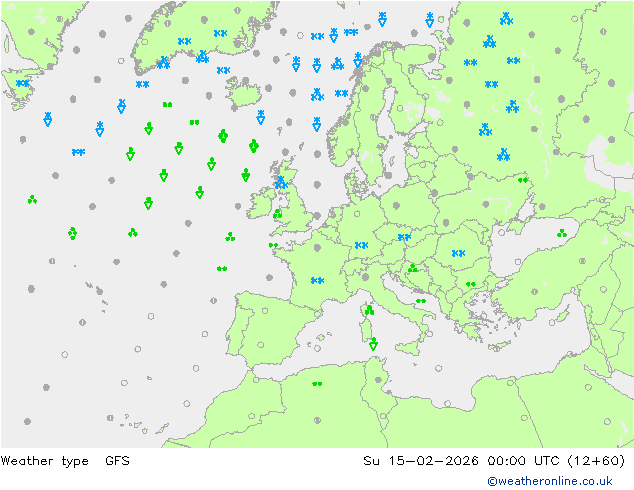Select the green rain symbol over Wales
This screenshot has height=490, width=634.
[x=277, y=213]
